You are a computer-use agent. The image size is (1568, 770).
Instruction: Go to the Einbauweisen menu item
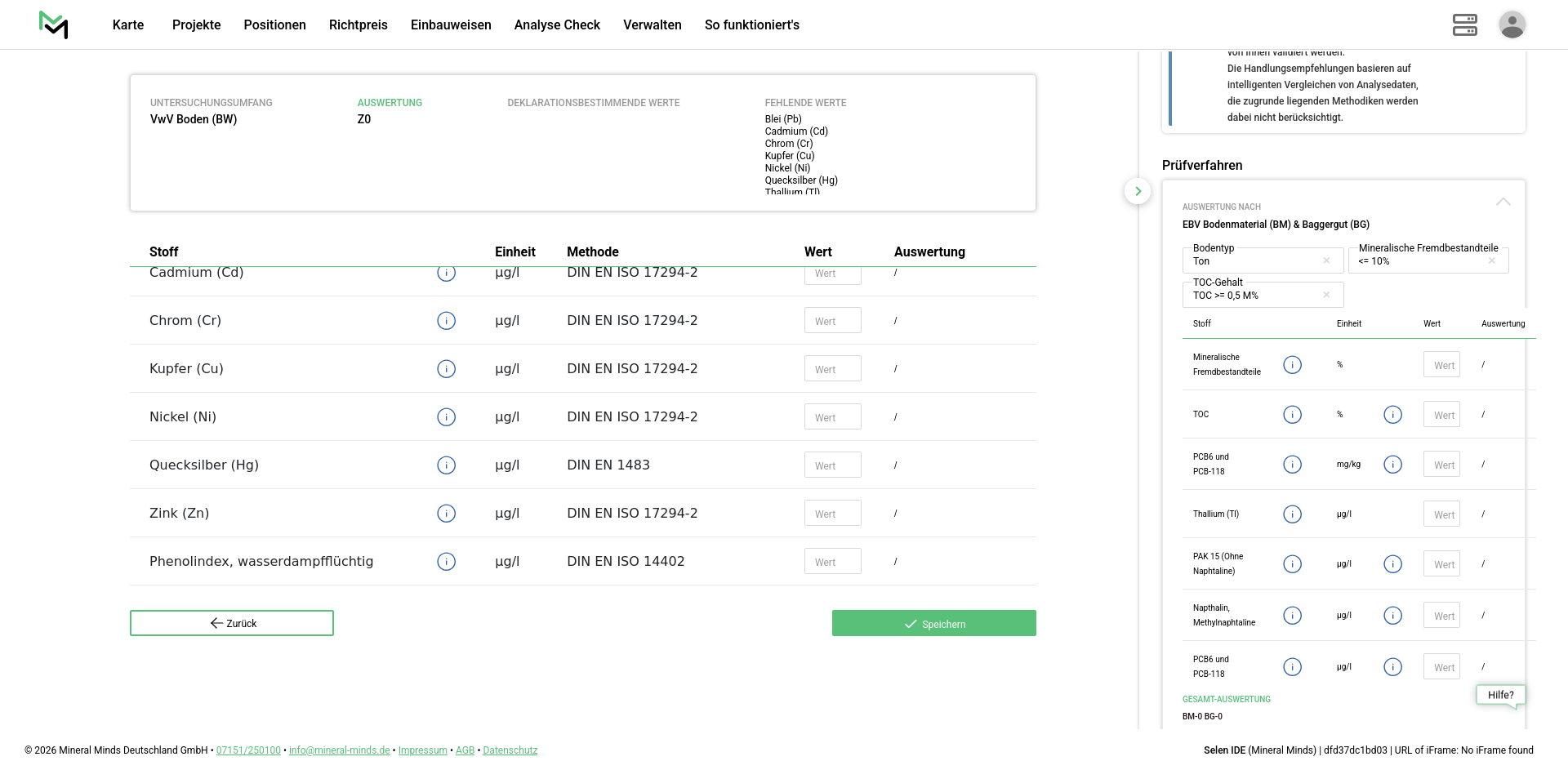click(x=451, y=24)
